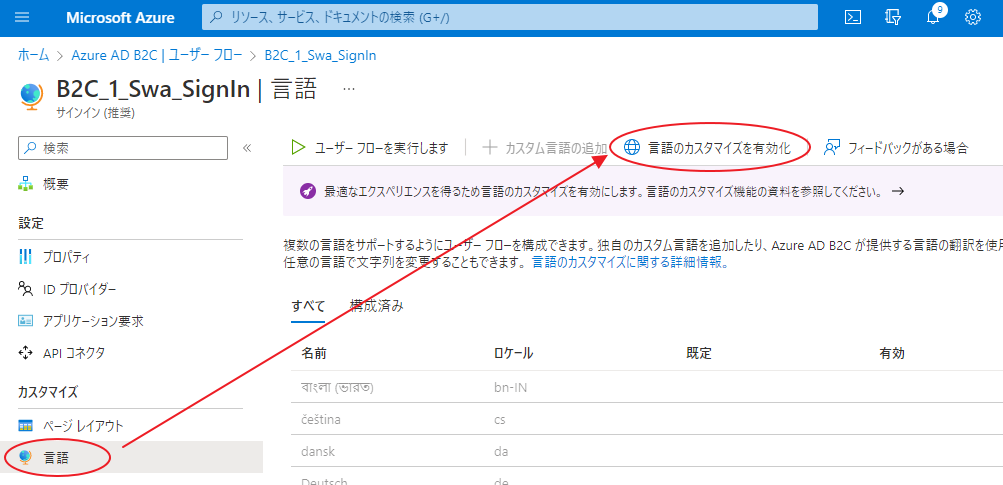Open the portal settings gear
This screenshot has height=485, width=1003.
click(x=973, y=17)
